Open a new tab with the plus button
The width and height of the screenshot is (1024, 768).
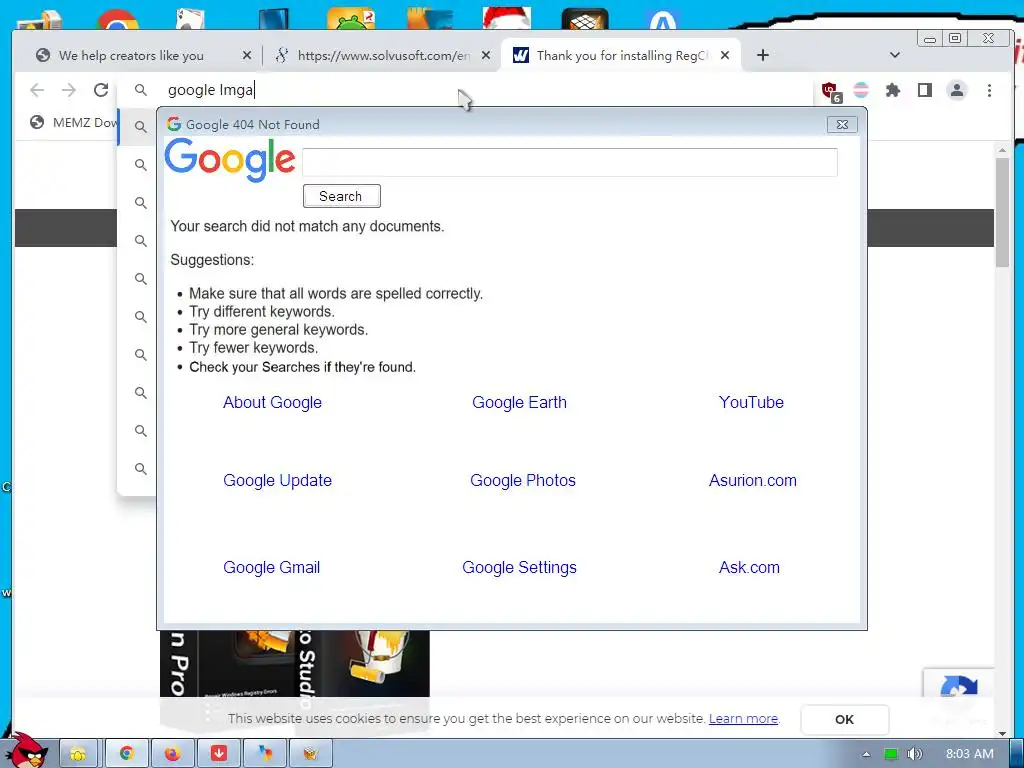click(763, 56)
